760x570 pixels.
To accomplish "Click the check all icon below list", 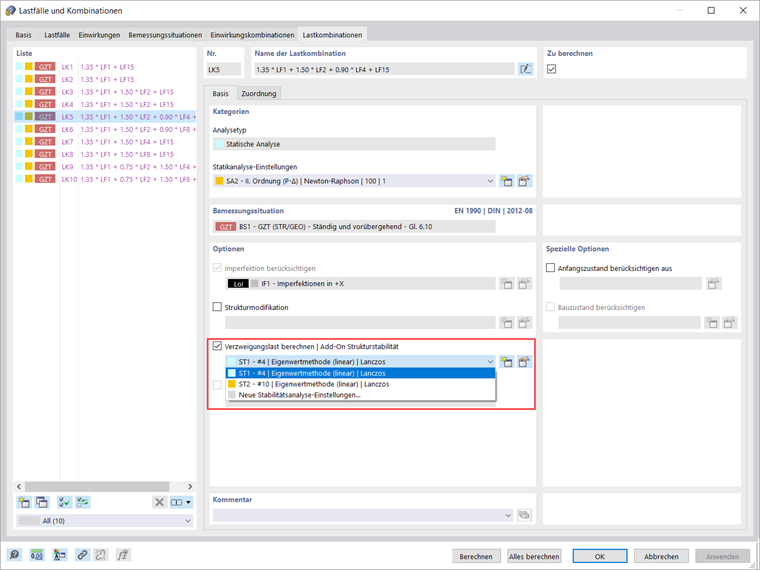I will (x=64, y=502).
